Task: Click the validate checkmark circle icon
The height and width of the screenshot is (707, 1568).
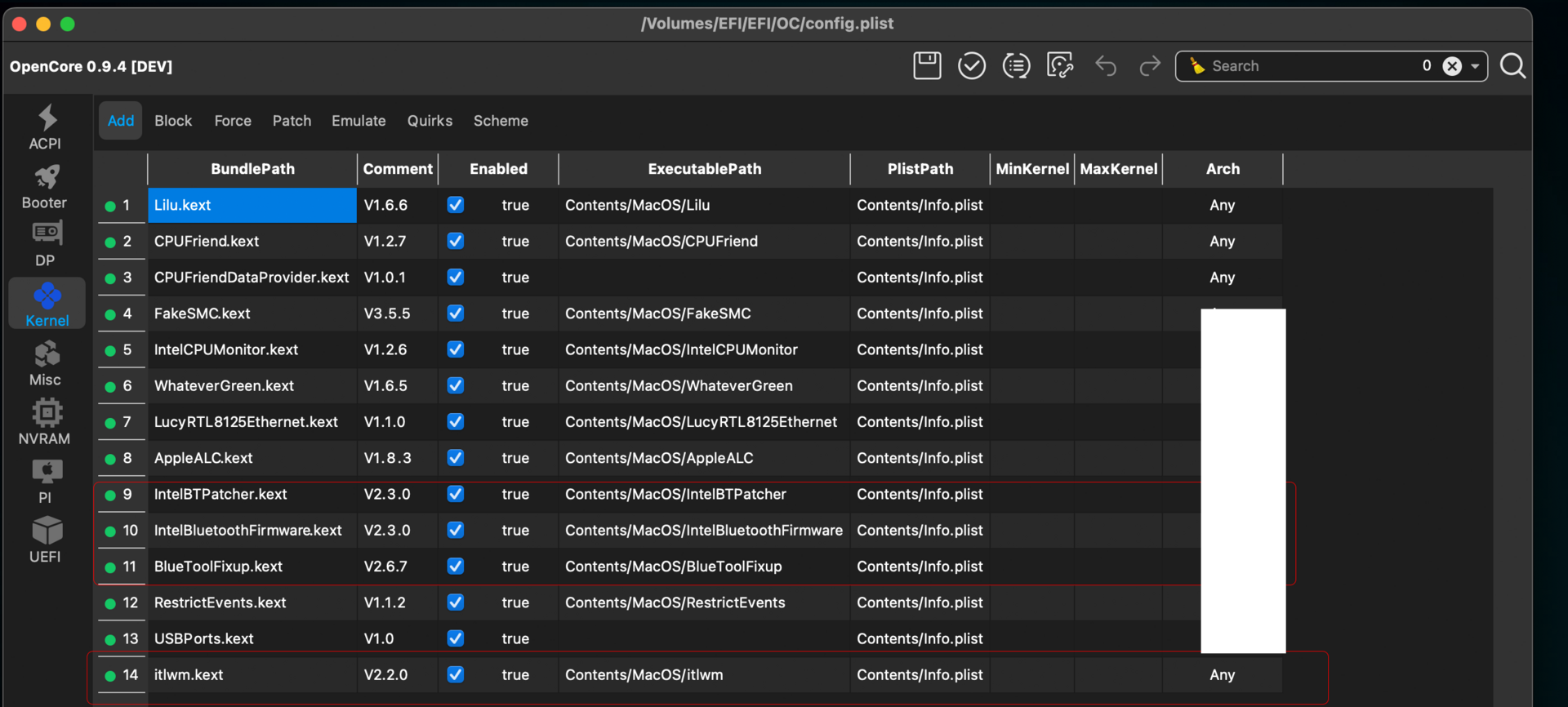Action: [971, 66]
